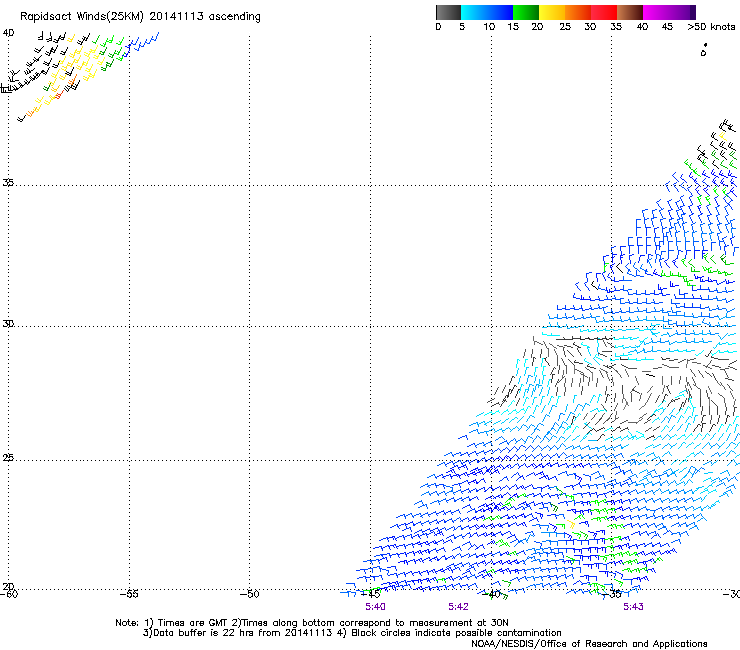Click the longitude axis label '-55'

pos(129,594)
